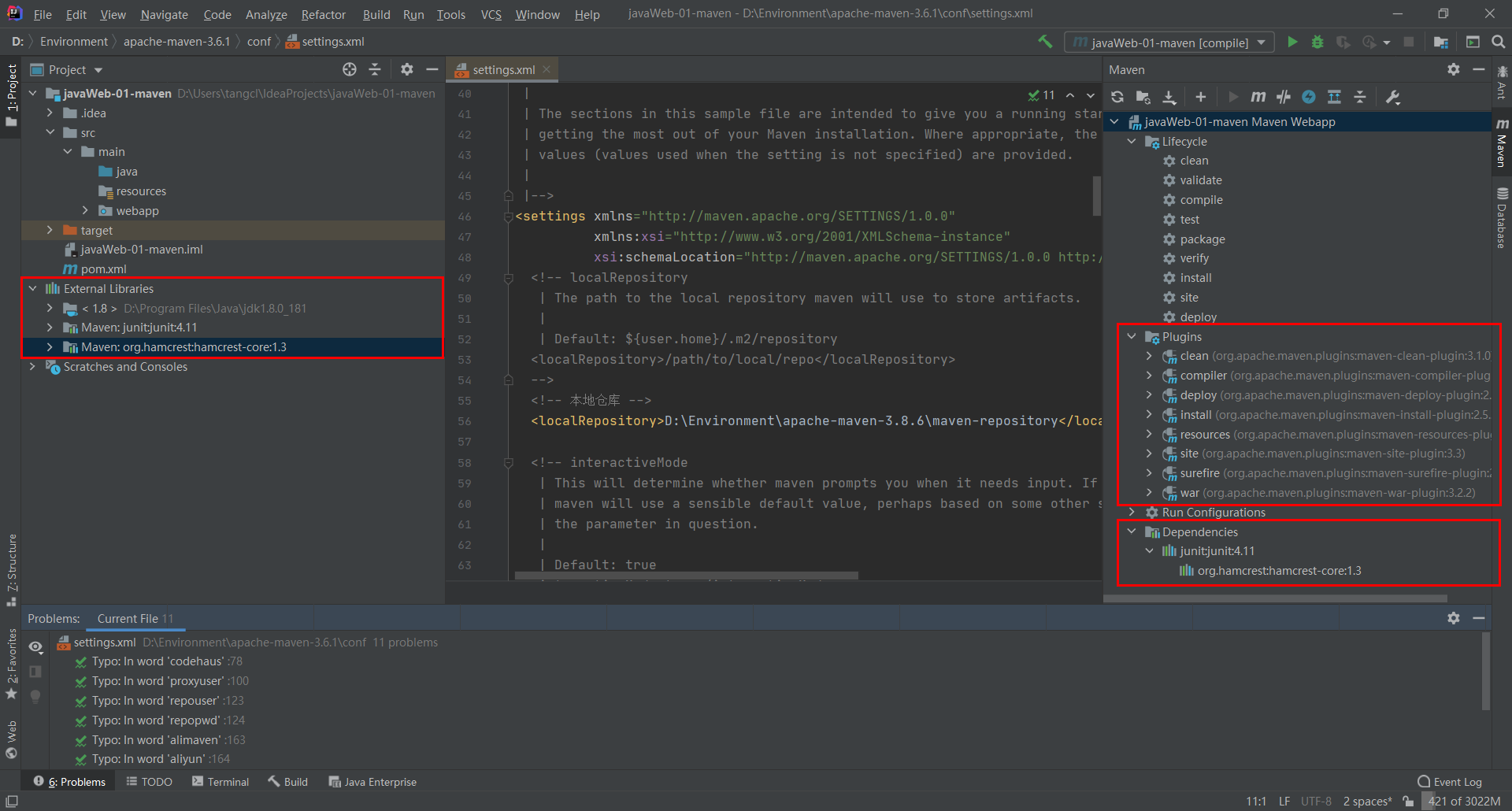Collapse the Plugins node in Maven
This screenshot has width=1512, height=811.
1132,336
